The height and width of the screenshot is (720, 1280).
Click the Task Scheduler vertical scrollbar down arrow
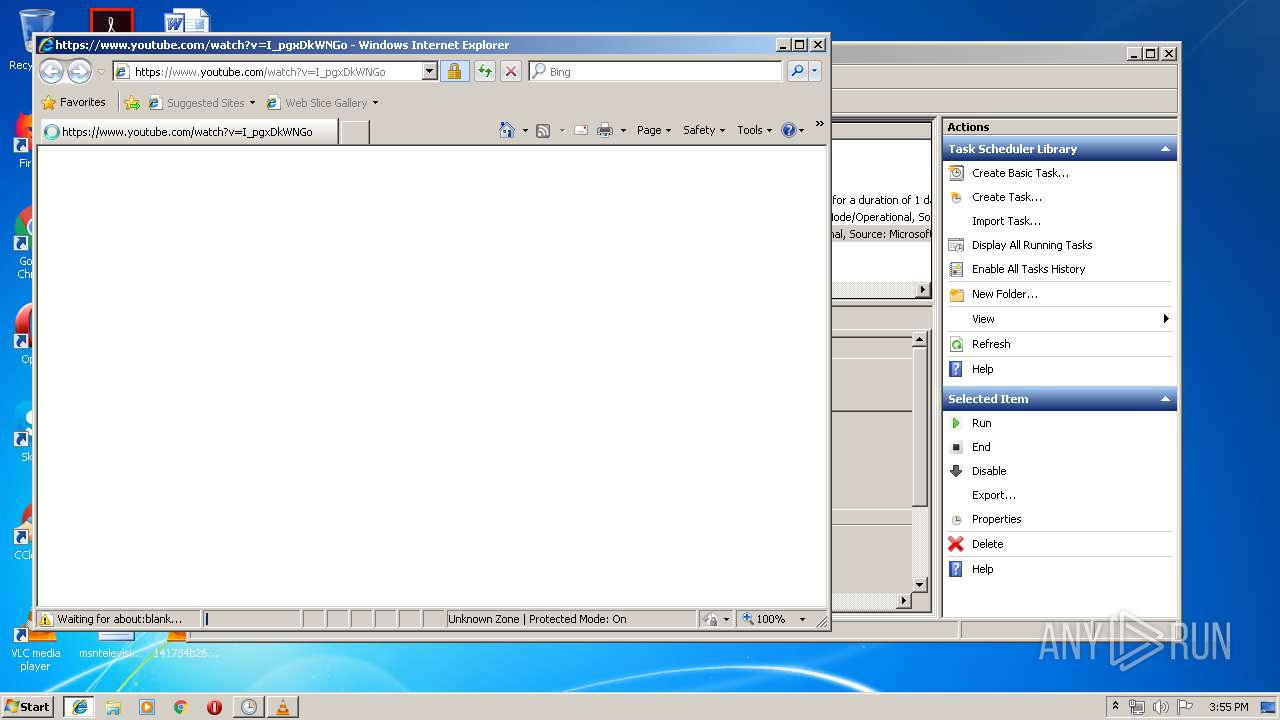click(x=920, y=585)
